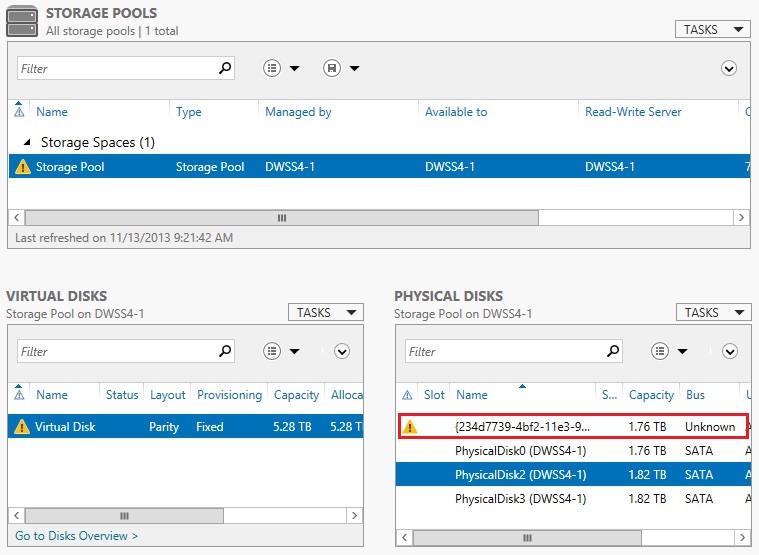Screen dimensions: 759x555
Task: Expand the Virtual Disks filter options chevron
Action: pos(342,351)
